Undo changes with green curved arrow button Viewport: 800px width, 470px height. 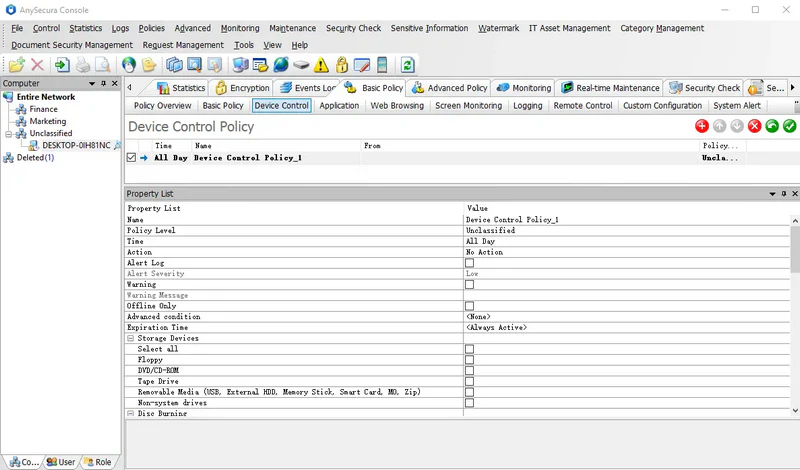tap(772, 126)
